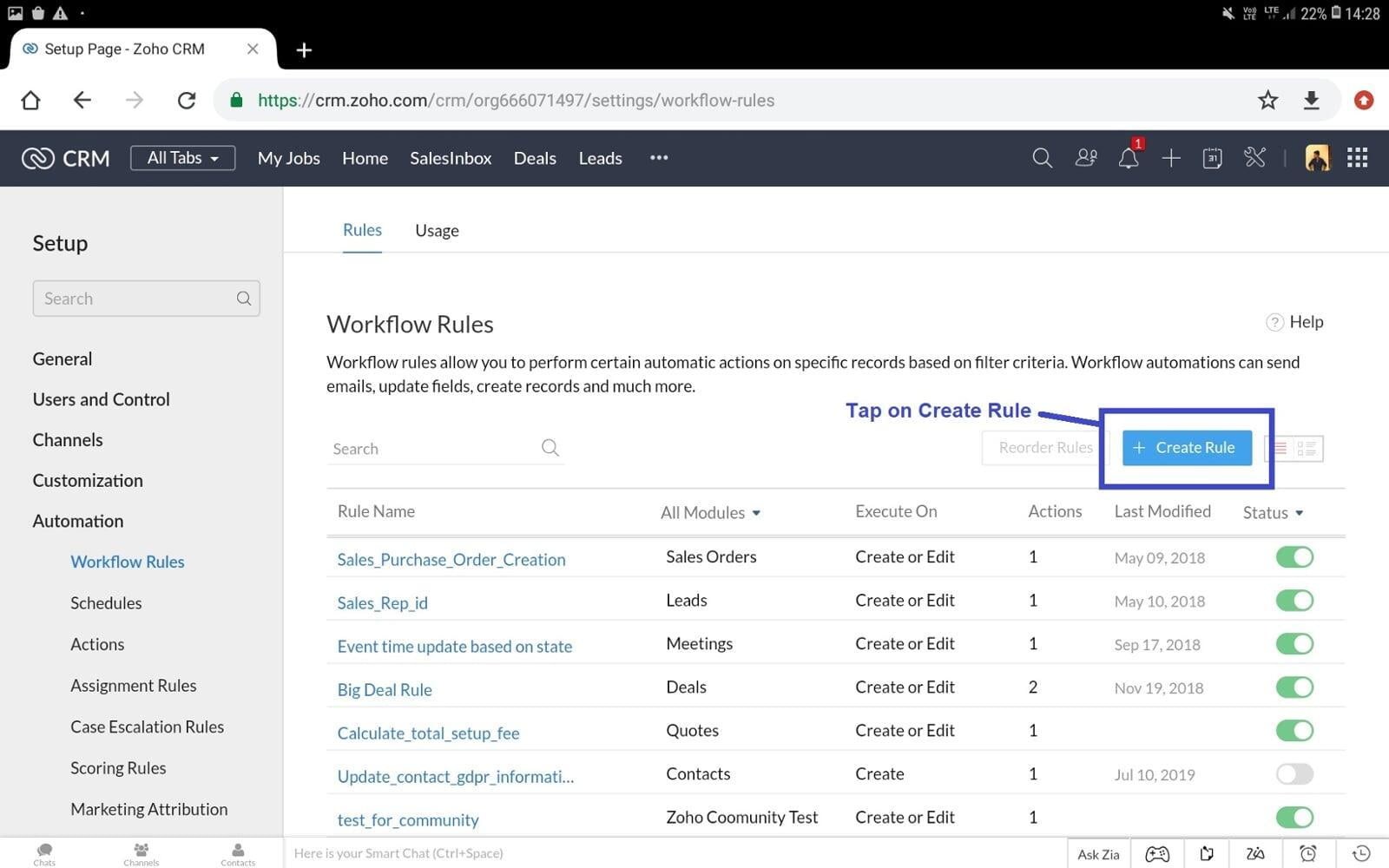Viewport: 1389px width, 868px height.
Task: Switch to the Usage tab
Action: coord(437,231)
